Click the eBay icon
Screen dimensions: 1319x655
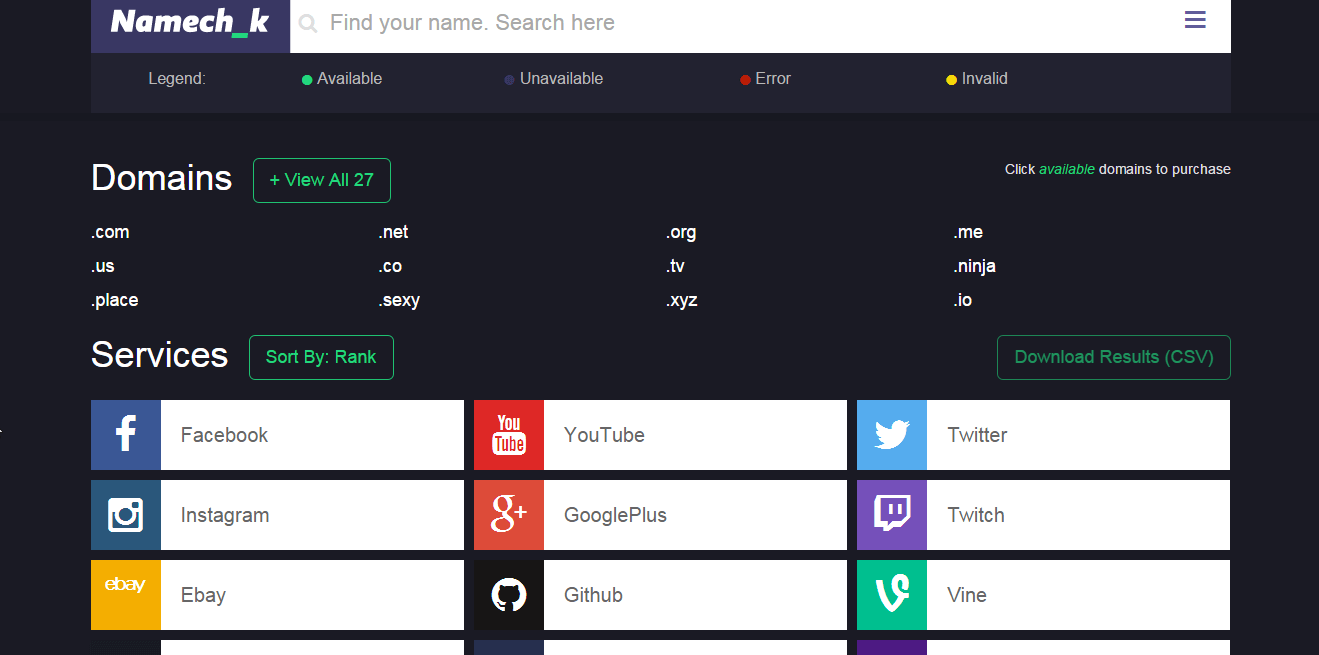pos(126,595)
